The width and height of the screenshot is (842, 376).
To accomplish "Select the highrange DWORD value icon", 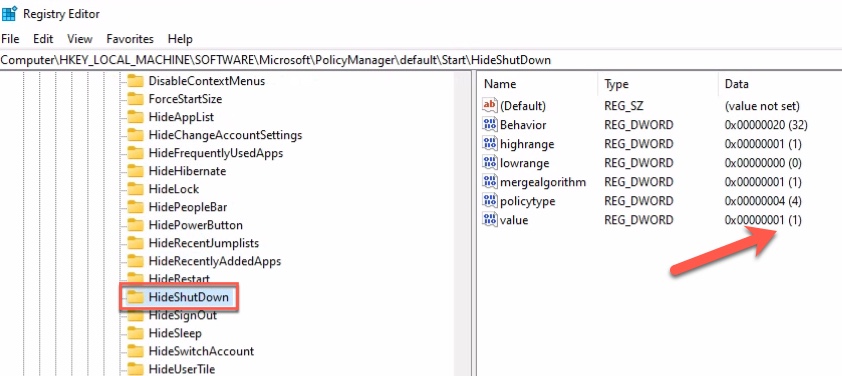I will (490, 144).
